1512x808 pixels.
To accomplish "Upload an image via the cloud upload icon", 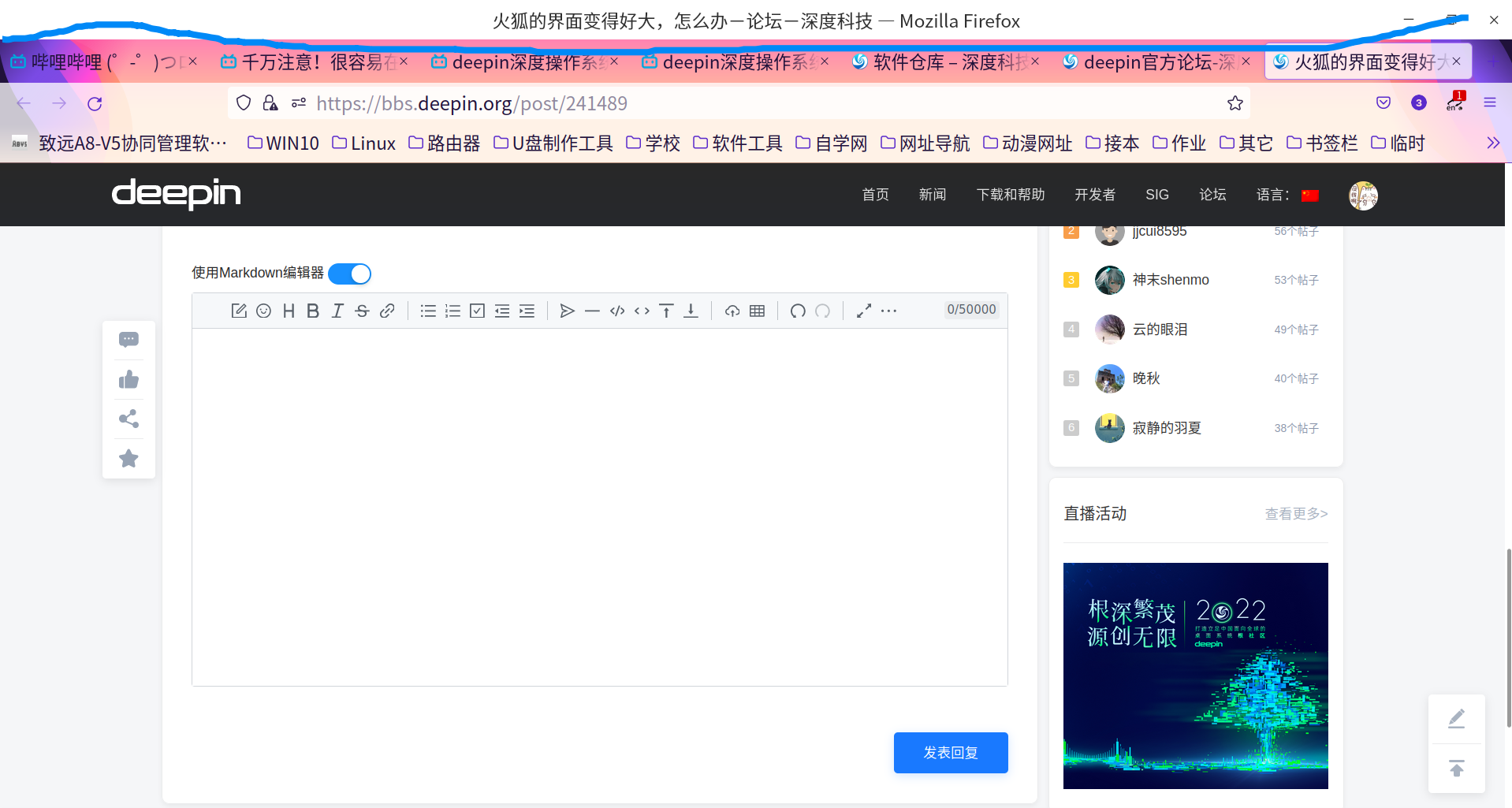I will coord(732,311).
